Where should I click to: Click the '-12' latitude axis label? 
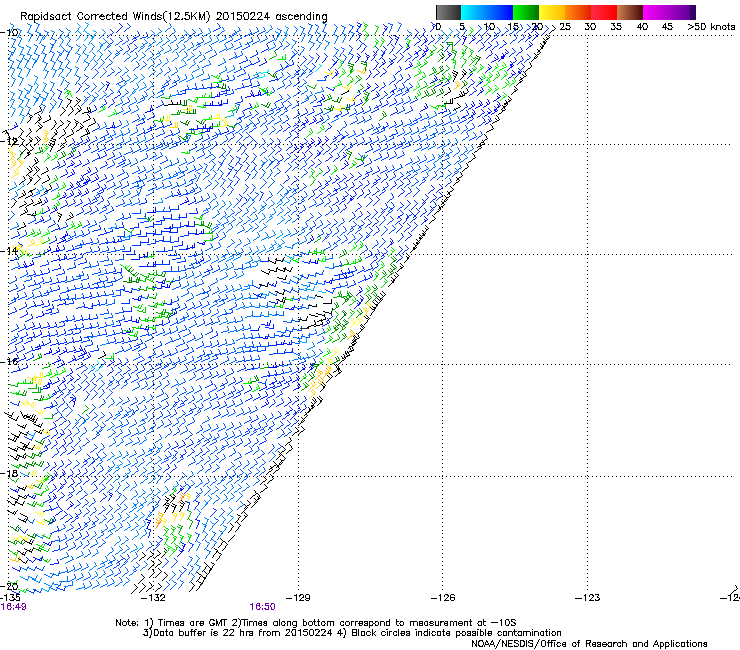click(x=9, y=141)
